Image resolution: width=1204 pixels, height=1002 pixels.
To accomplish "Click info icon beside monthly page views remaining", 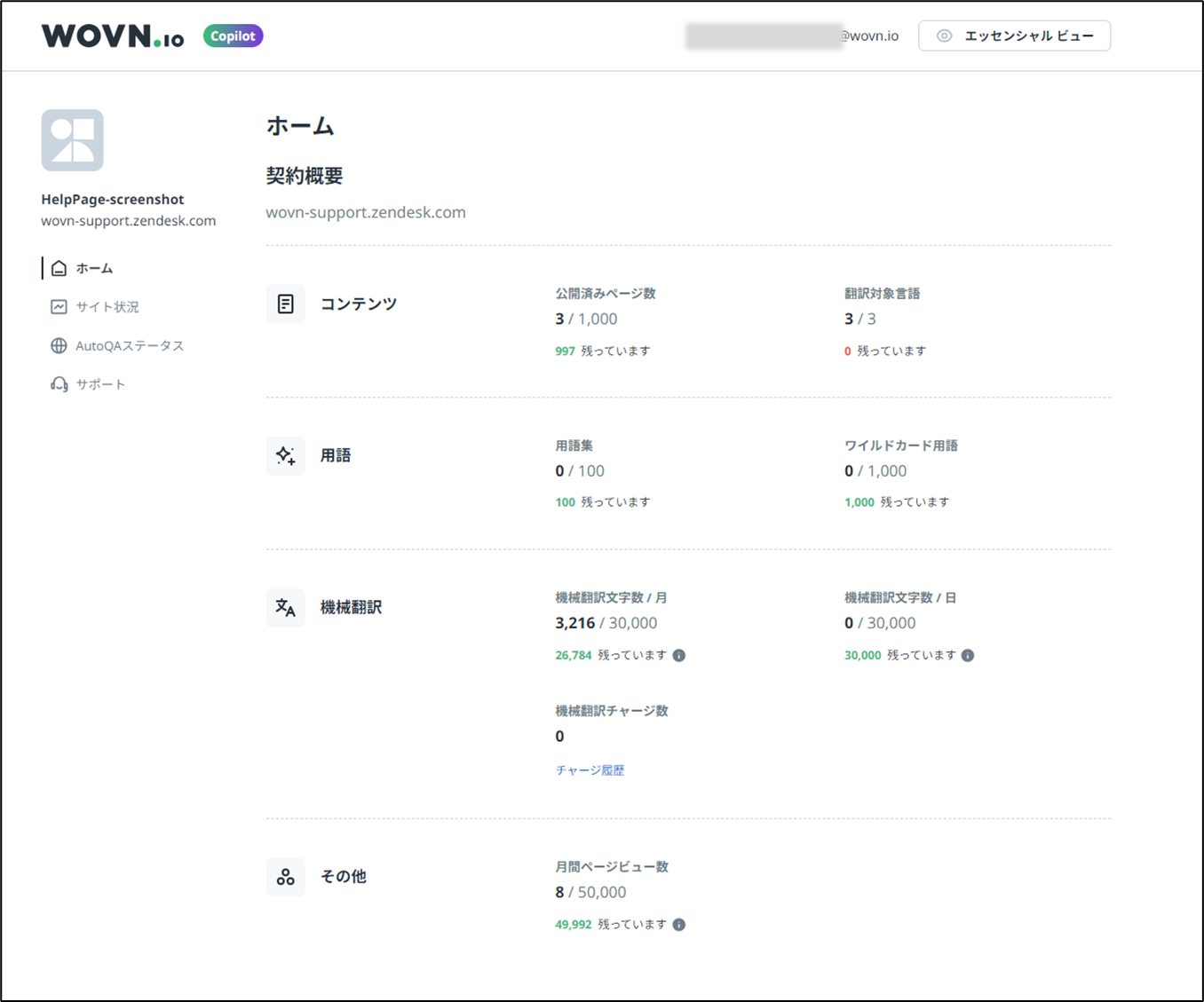I will (679, 925).
